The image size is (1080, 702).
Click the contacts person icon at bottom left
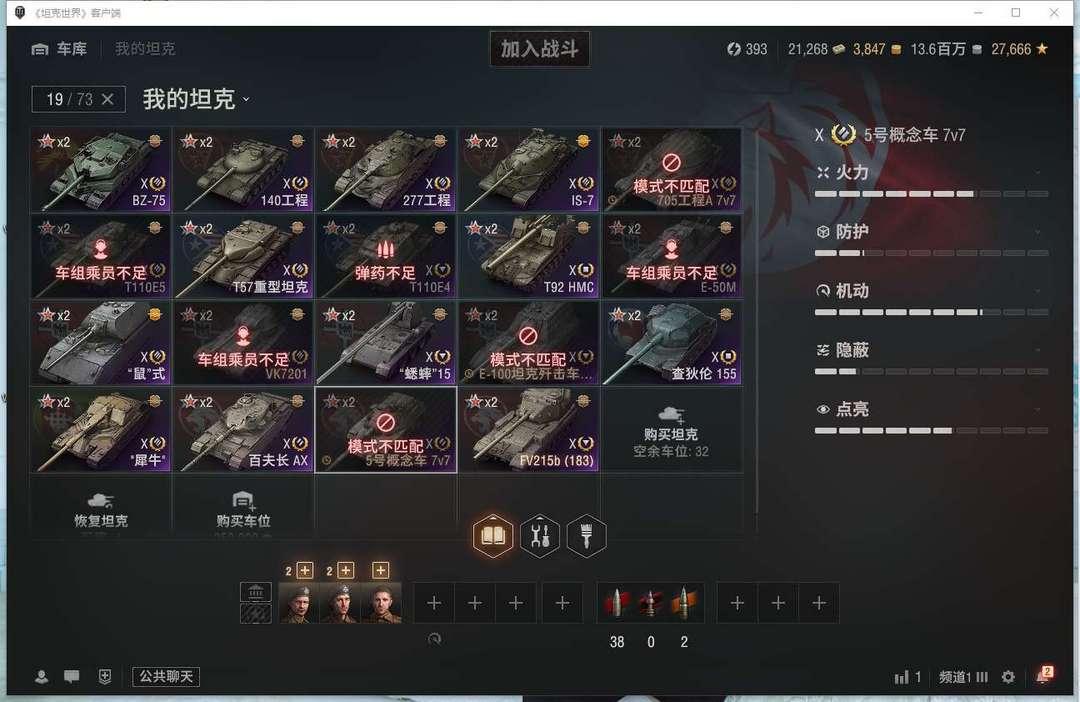tap(41, 677)
